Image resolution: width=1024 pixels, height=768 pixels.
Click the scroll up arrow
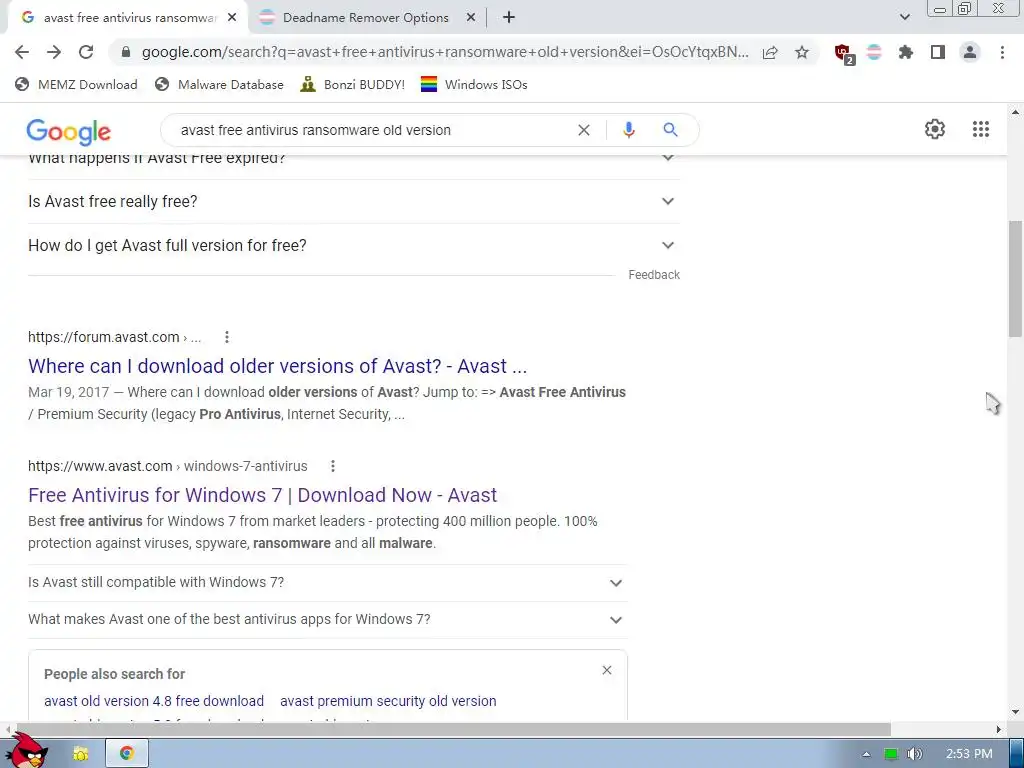[1015, 112]
